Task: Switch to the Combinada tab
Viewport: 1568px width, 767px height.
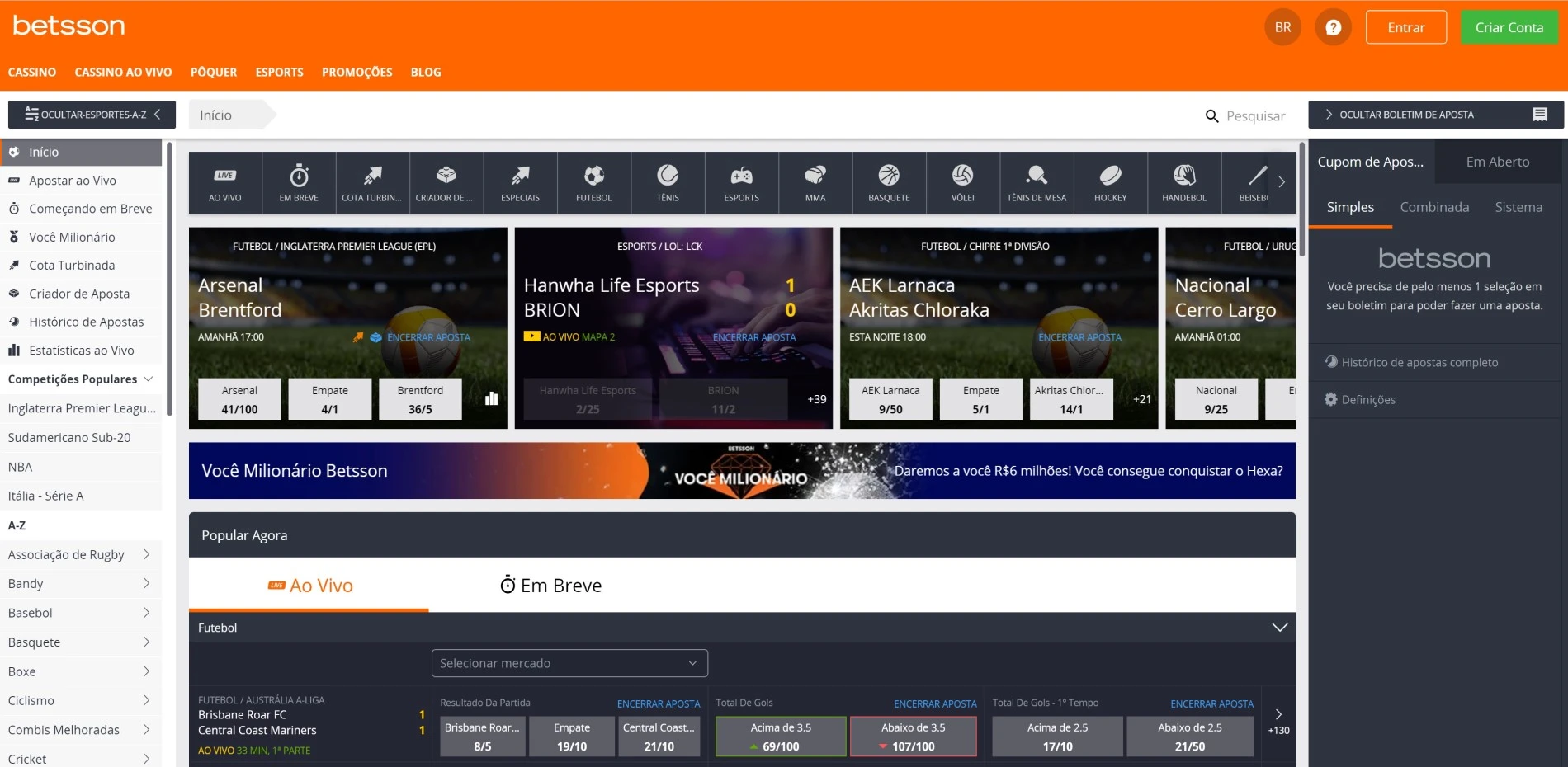Action: (x=1433, y=207)
